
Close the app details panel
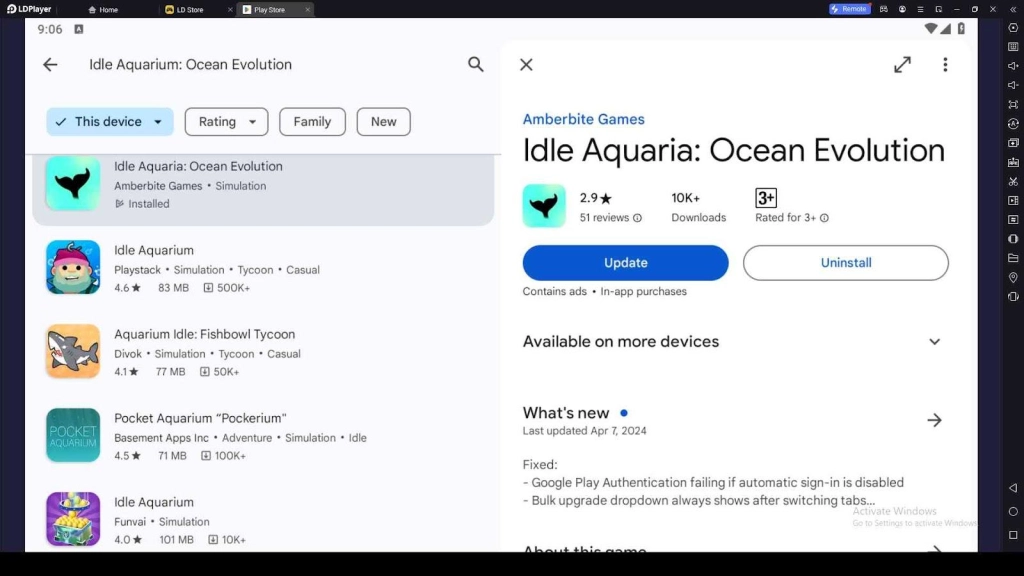pyautogui.click(x=526, y=65)
